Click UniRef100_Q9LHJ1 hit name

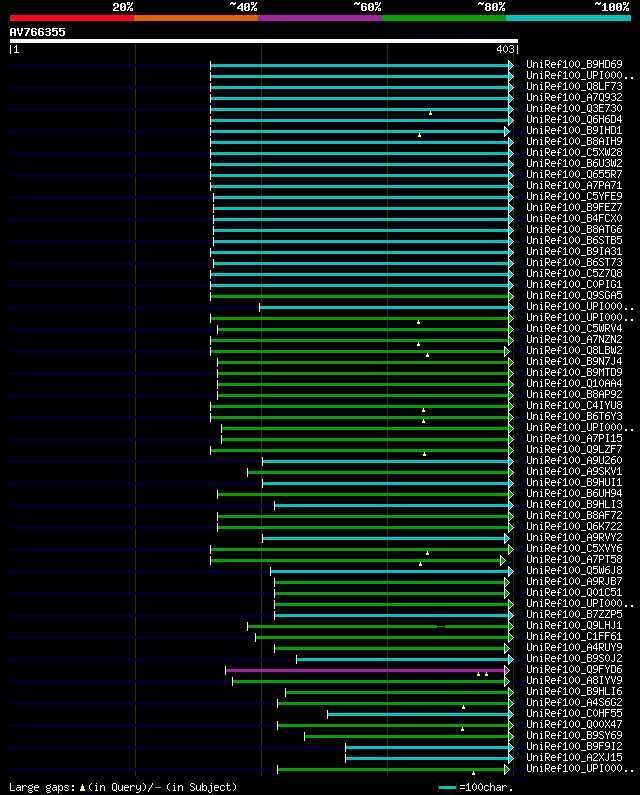574,625
